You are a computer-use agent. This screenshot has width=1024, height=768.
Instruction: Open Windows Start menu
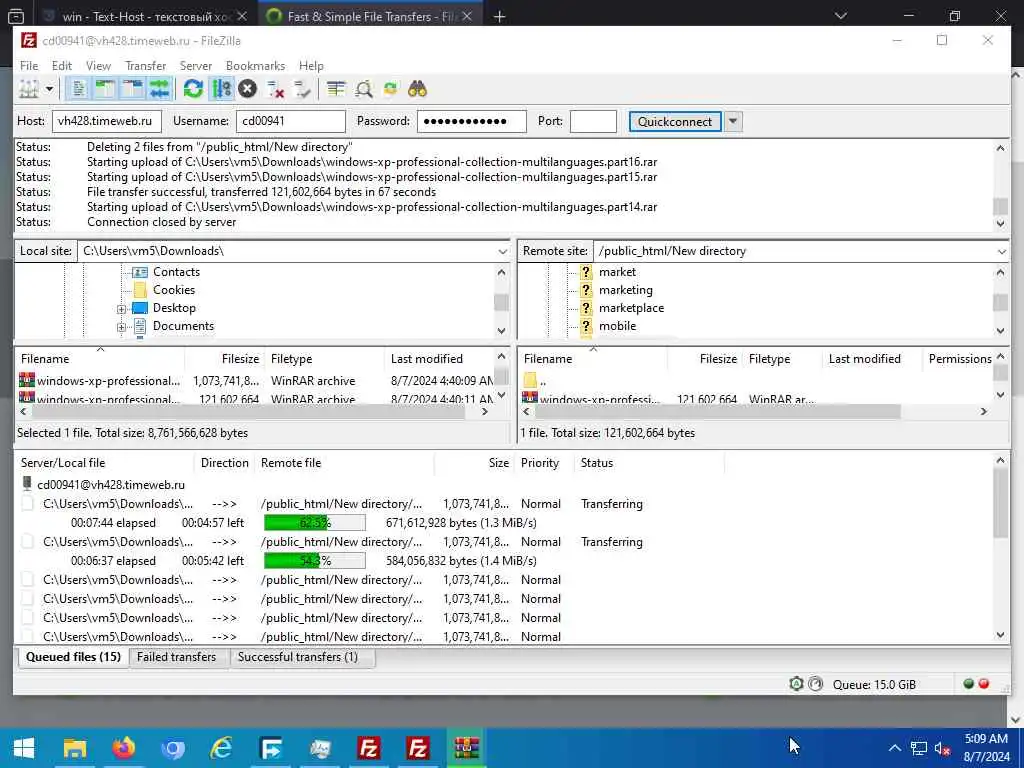(24, 748)
